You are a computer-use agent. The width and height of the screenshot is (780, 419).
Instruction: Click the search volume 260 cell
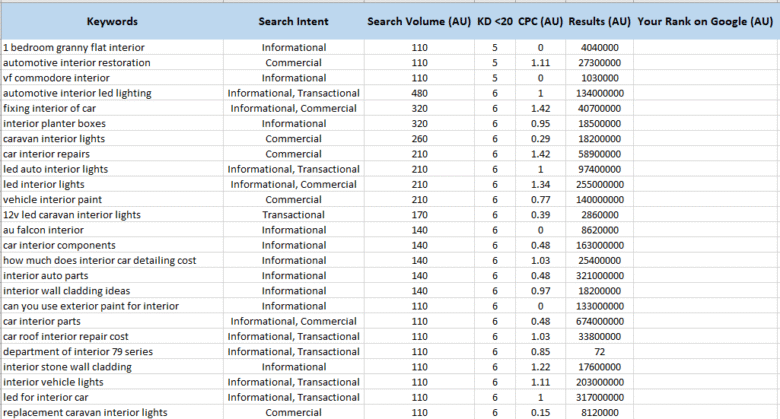(419, 139)
